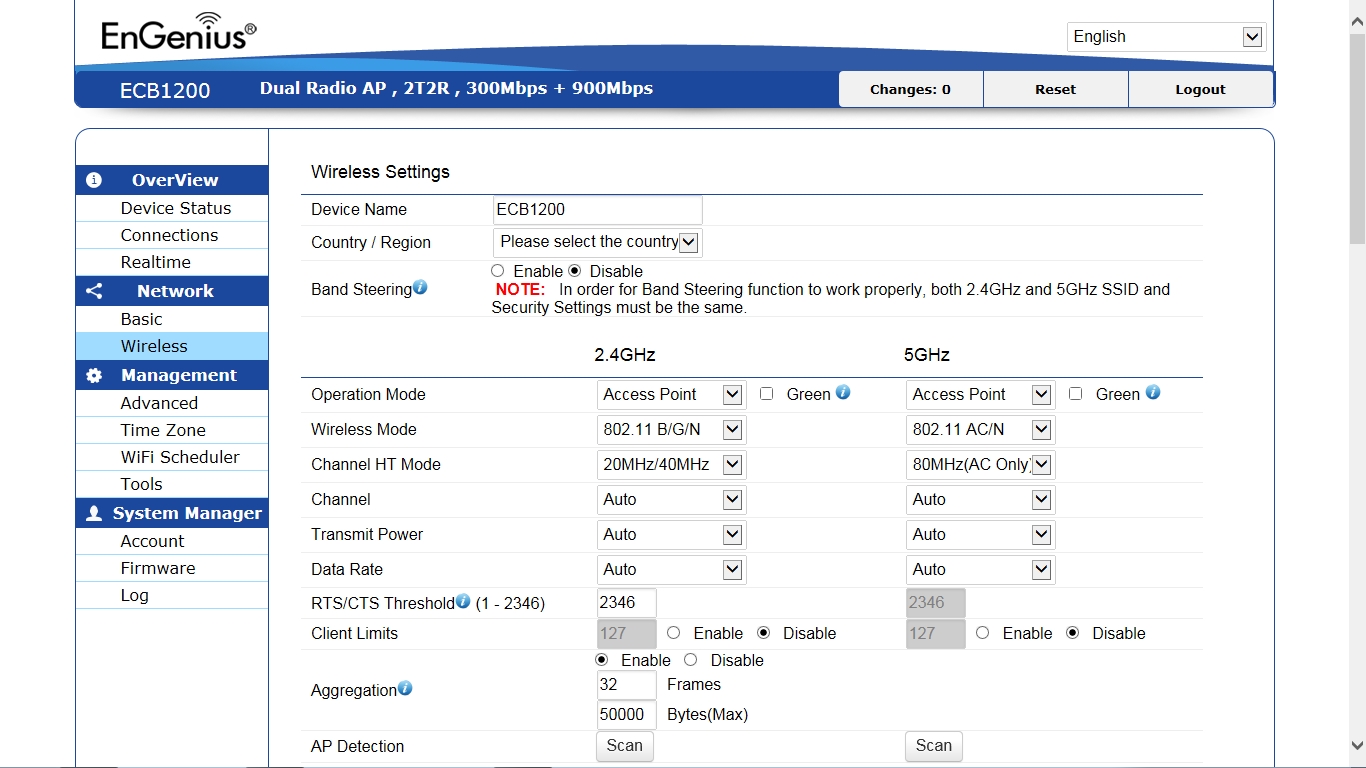Click the RTS/CTS Threshold info icon
Screen dimensions: 1366x768
pyautogui.click(x=463, y=602)
